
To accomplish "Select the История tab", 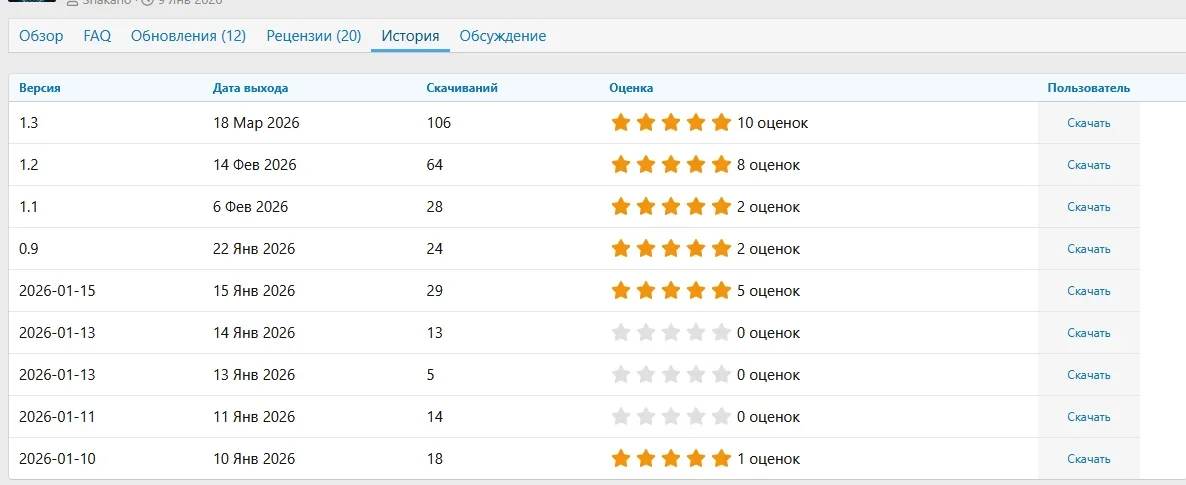I will click(x=411, y=36).
